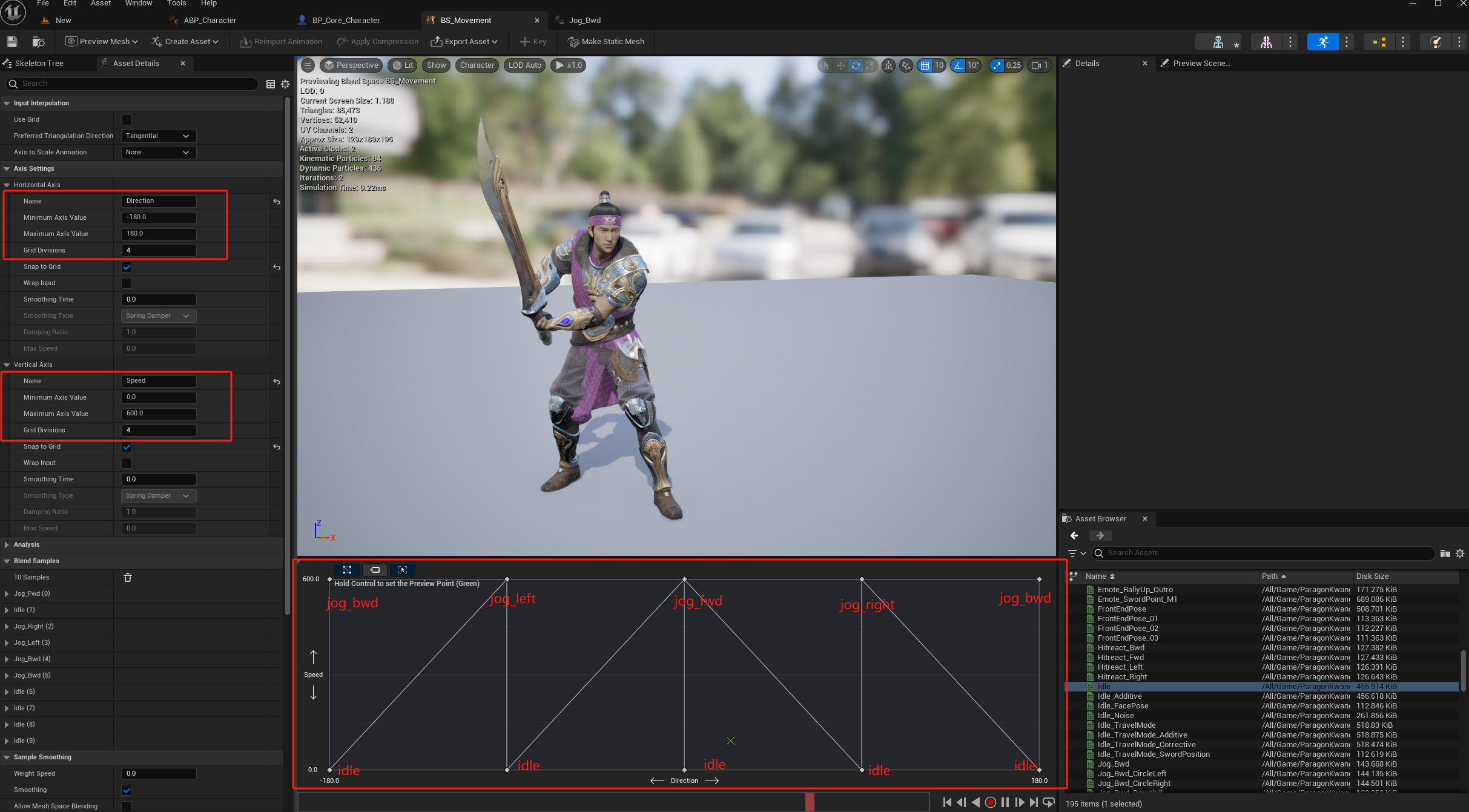1469x812 pixels.
Task: Click the animation timeline scrub bar
Action: tap(613, 802)
